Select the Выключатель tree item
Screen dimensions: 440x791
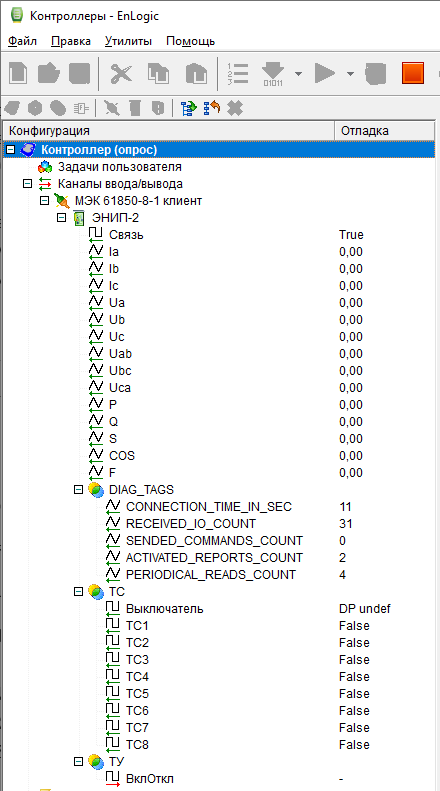tap(164, 608)
